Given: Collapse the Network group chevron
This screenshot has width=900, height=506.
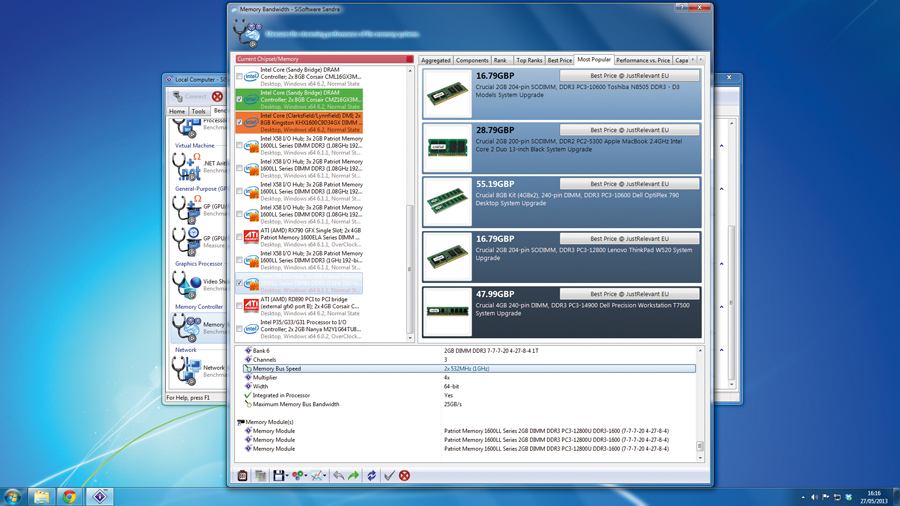Looking at the screenshot, I should click(x=721, y=350).
